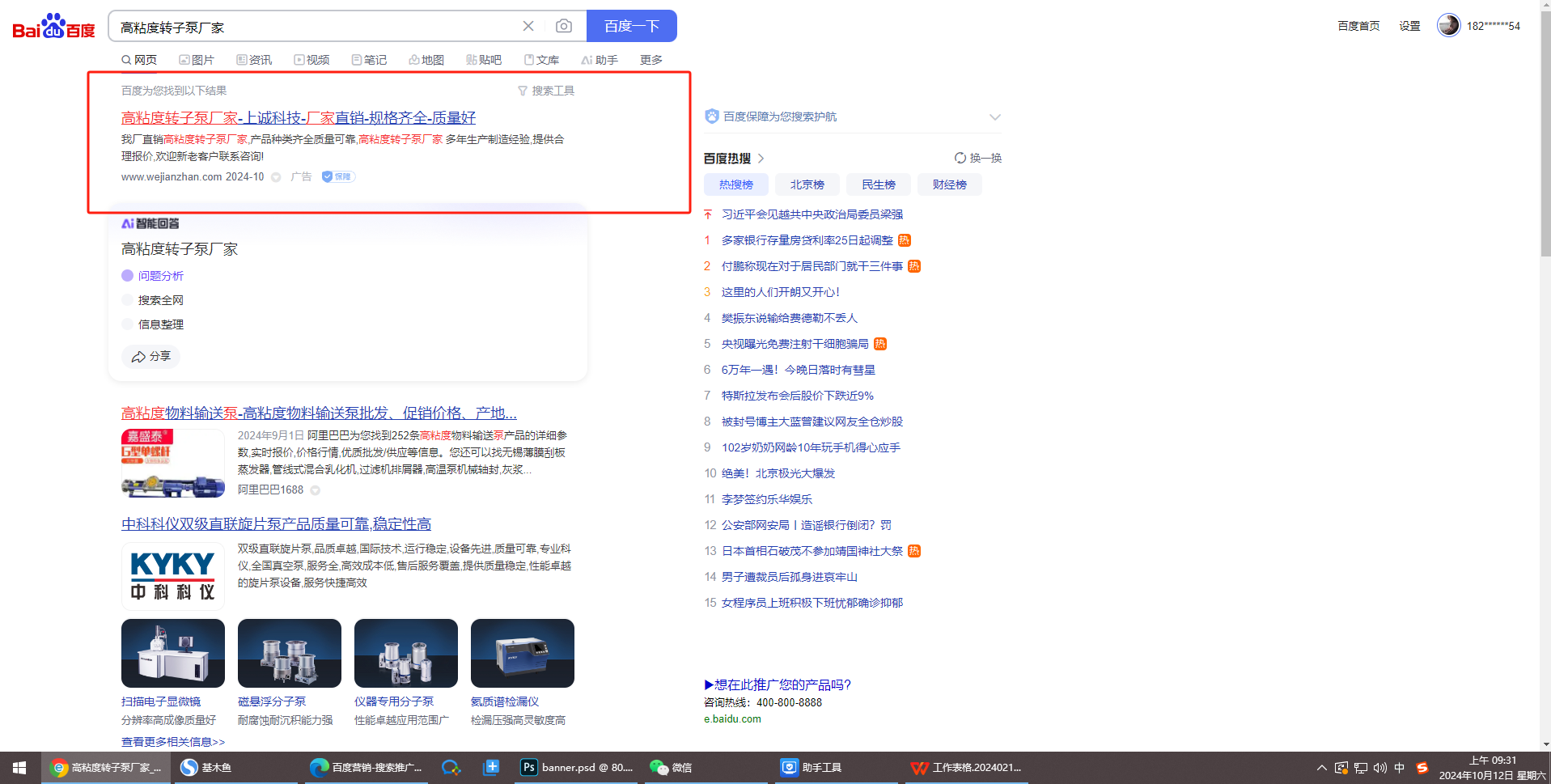
Task: Open the 搜索工具 filter options
Action: tap(546, 91)
